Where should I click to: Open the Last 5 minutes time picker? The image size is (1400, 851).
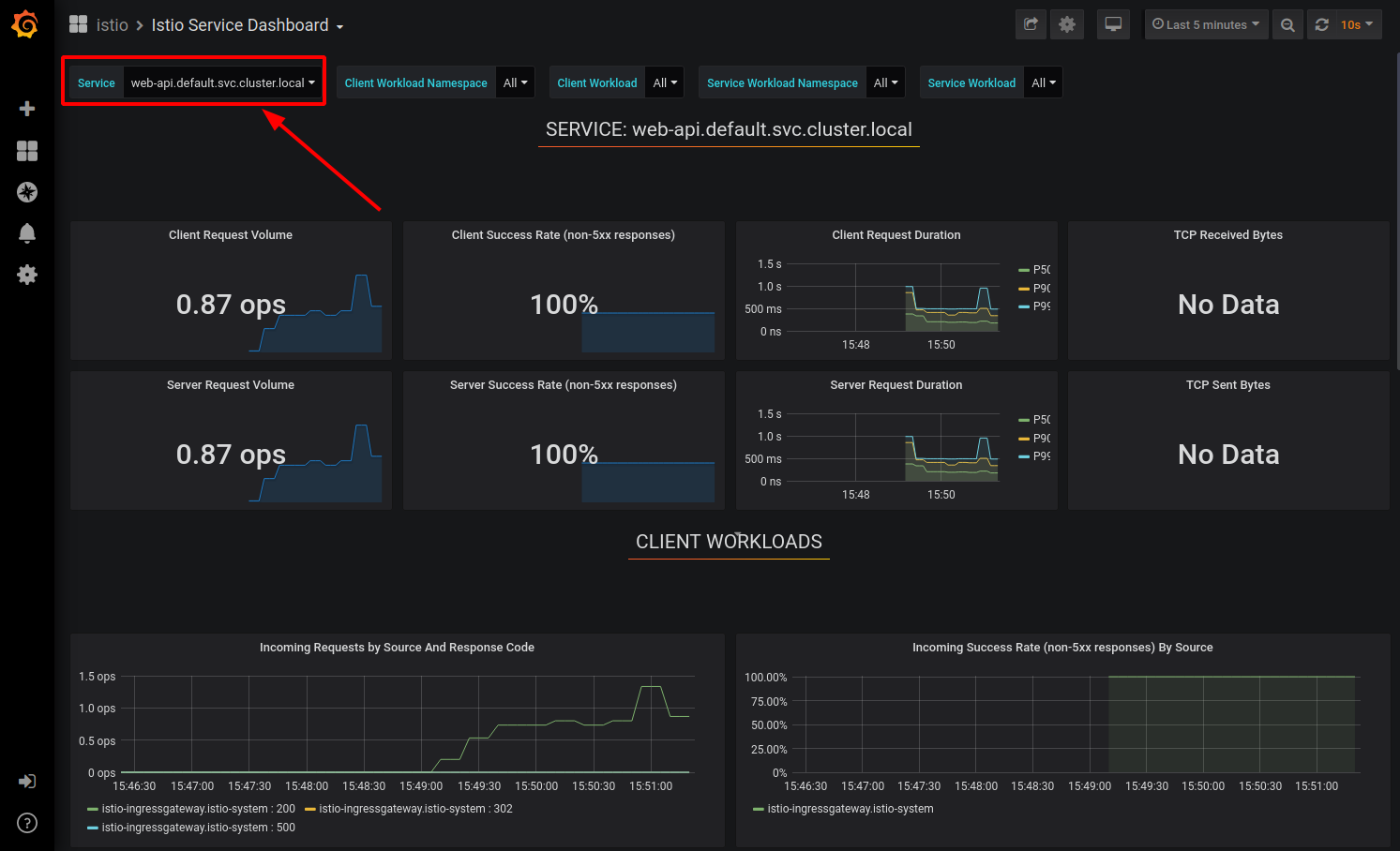coord(1206,24)
